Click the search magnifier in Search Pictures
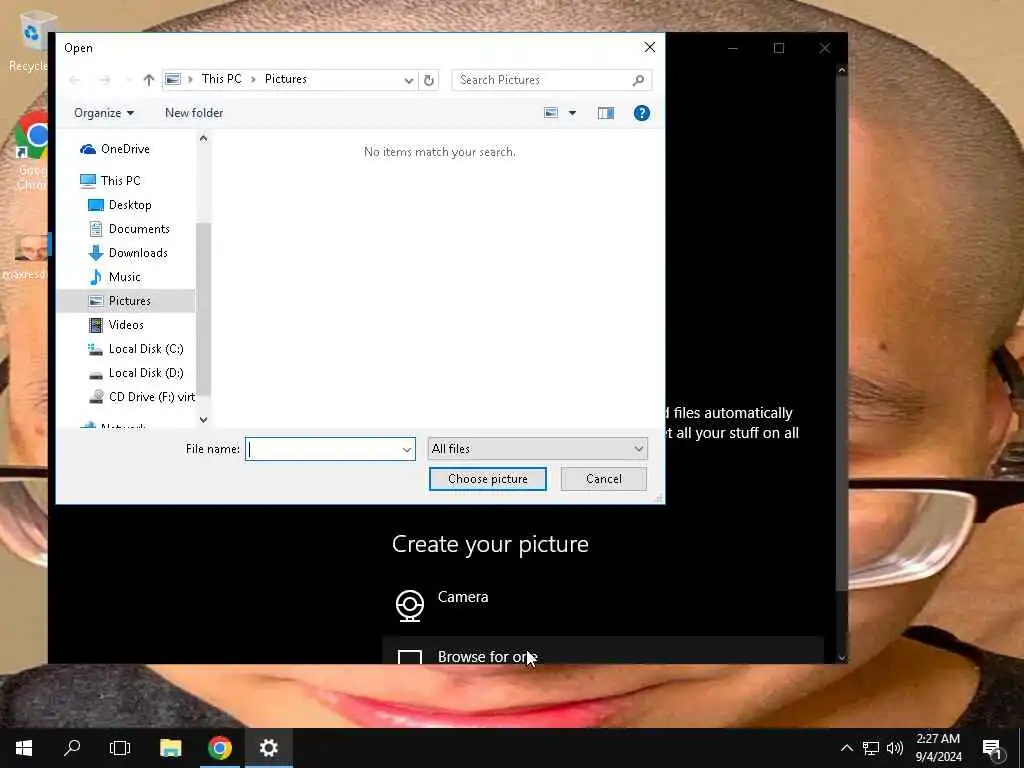1024x768 pixels. (x=639, y=80)
